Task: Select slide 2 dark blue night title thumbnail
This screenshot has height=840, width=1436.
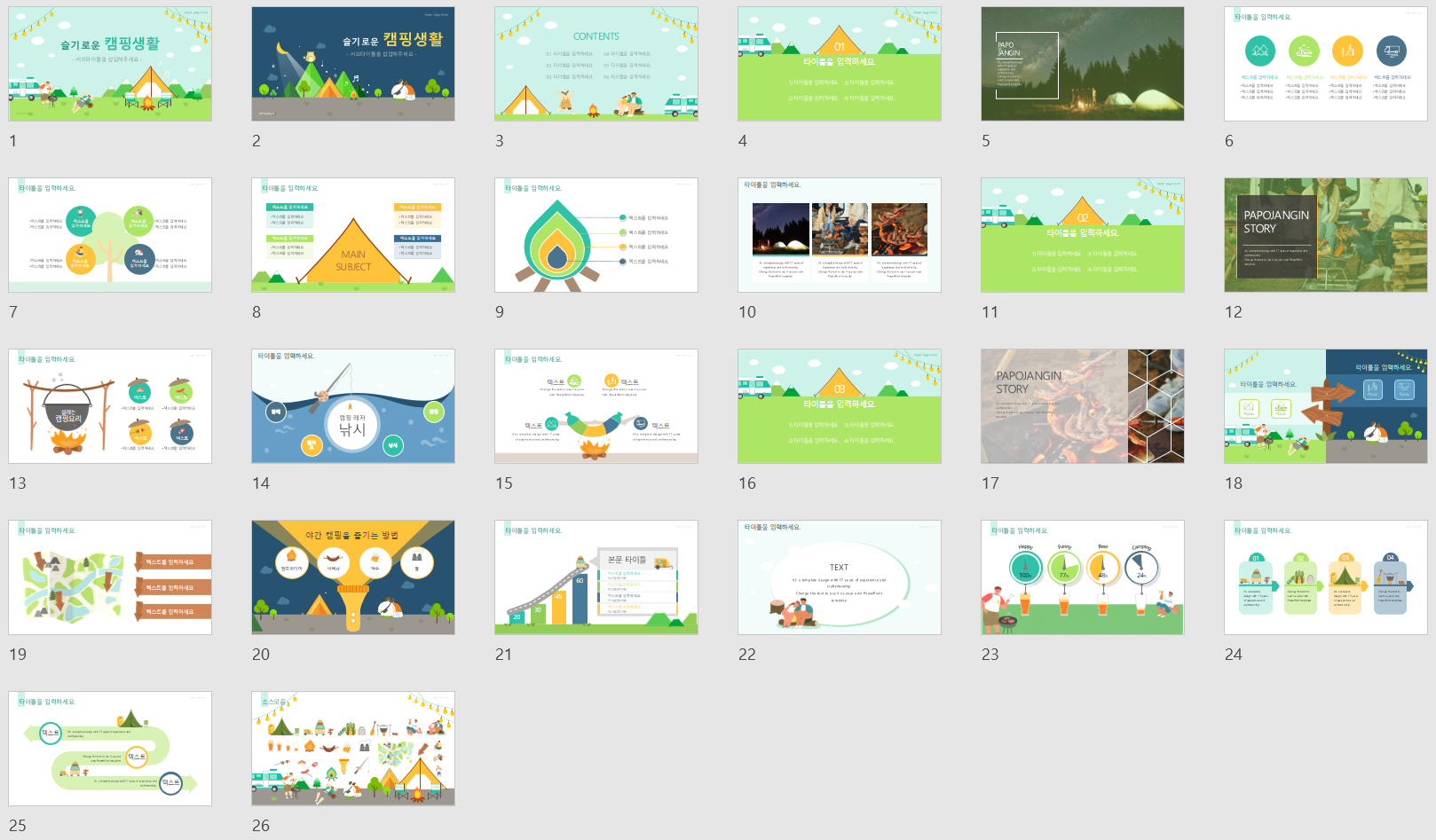Action: click(x=353, y=64)
